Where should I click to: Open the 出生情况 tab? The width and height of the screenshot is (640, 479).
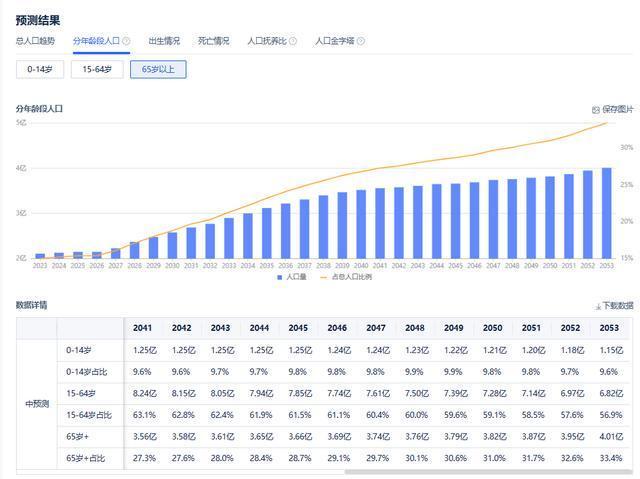pos(164,41)
